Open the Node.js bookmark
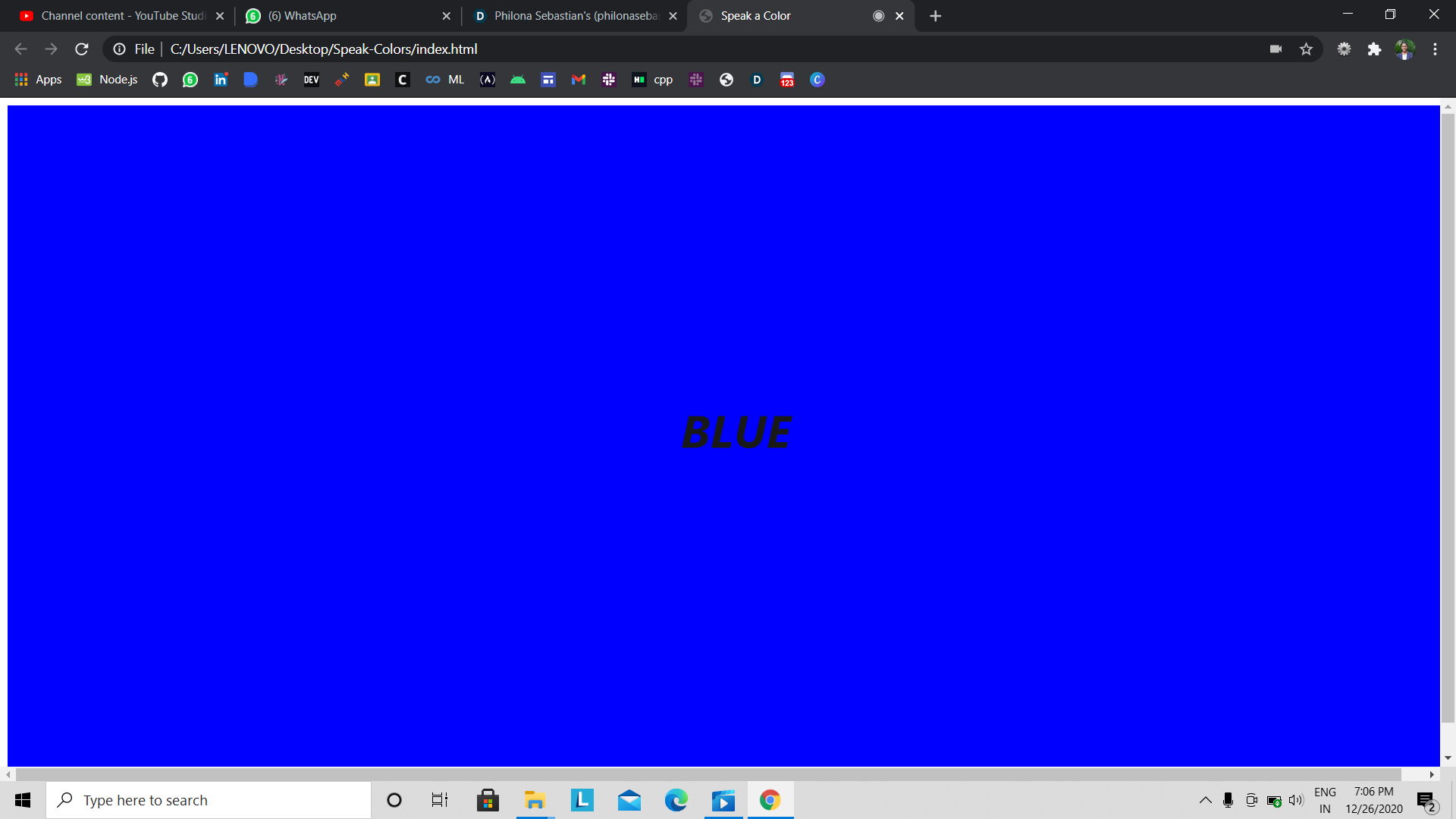The height and width of the screenshot is (819, 1456). coord(108,80)
